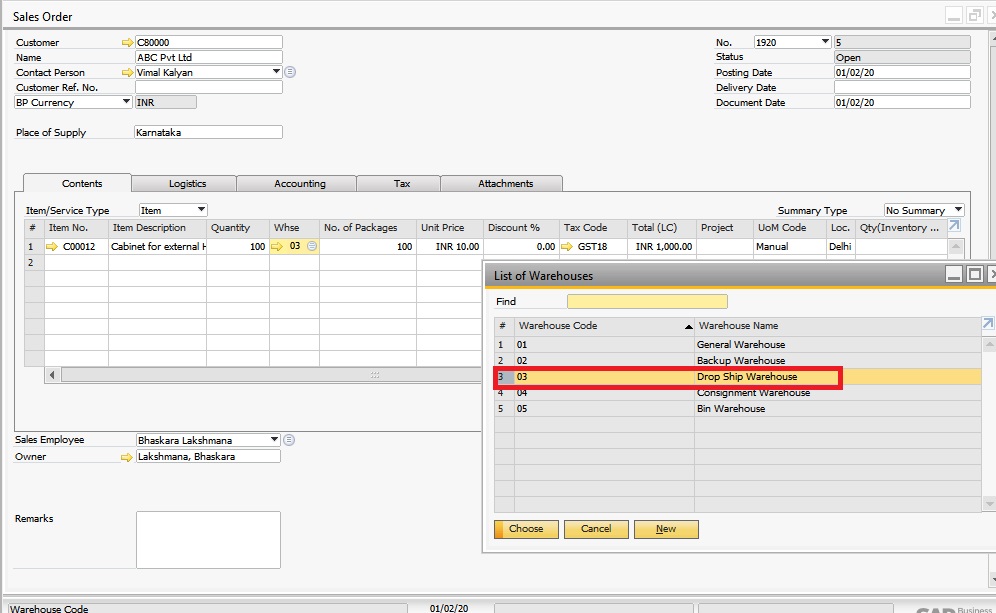Open linked document via Item No. C00012 arrow

[x=51, y=246]
